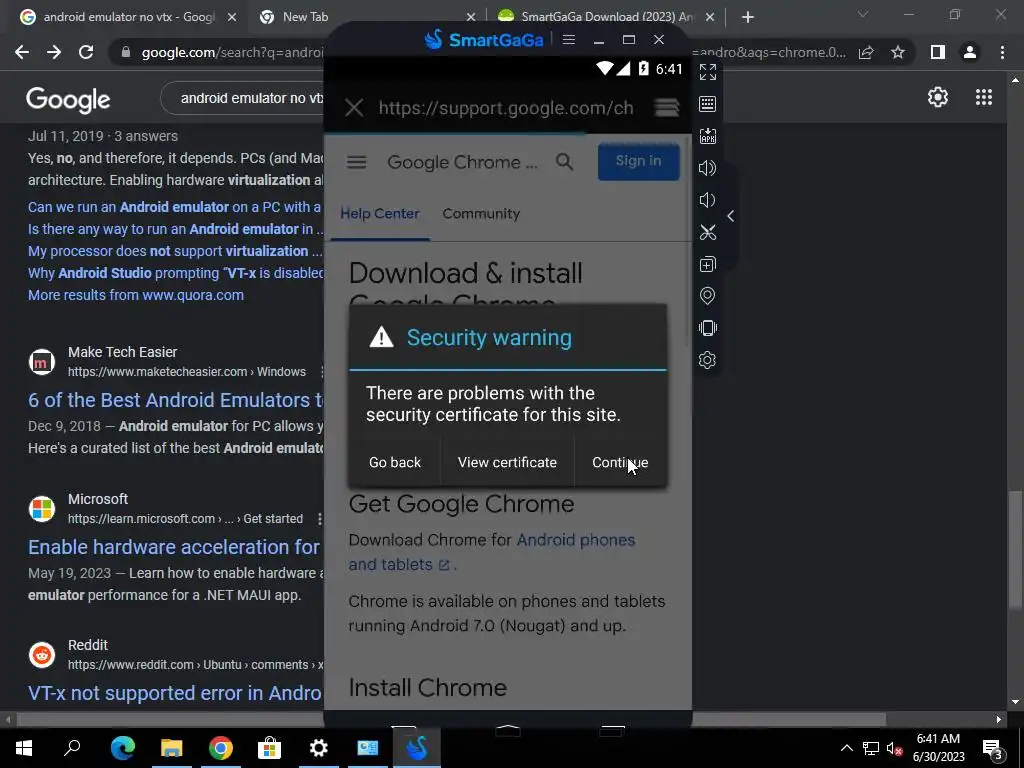Screen dimensions: 1024x768
Task: Click the Google logo on search page
Action: click(68, 99)
